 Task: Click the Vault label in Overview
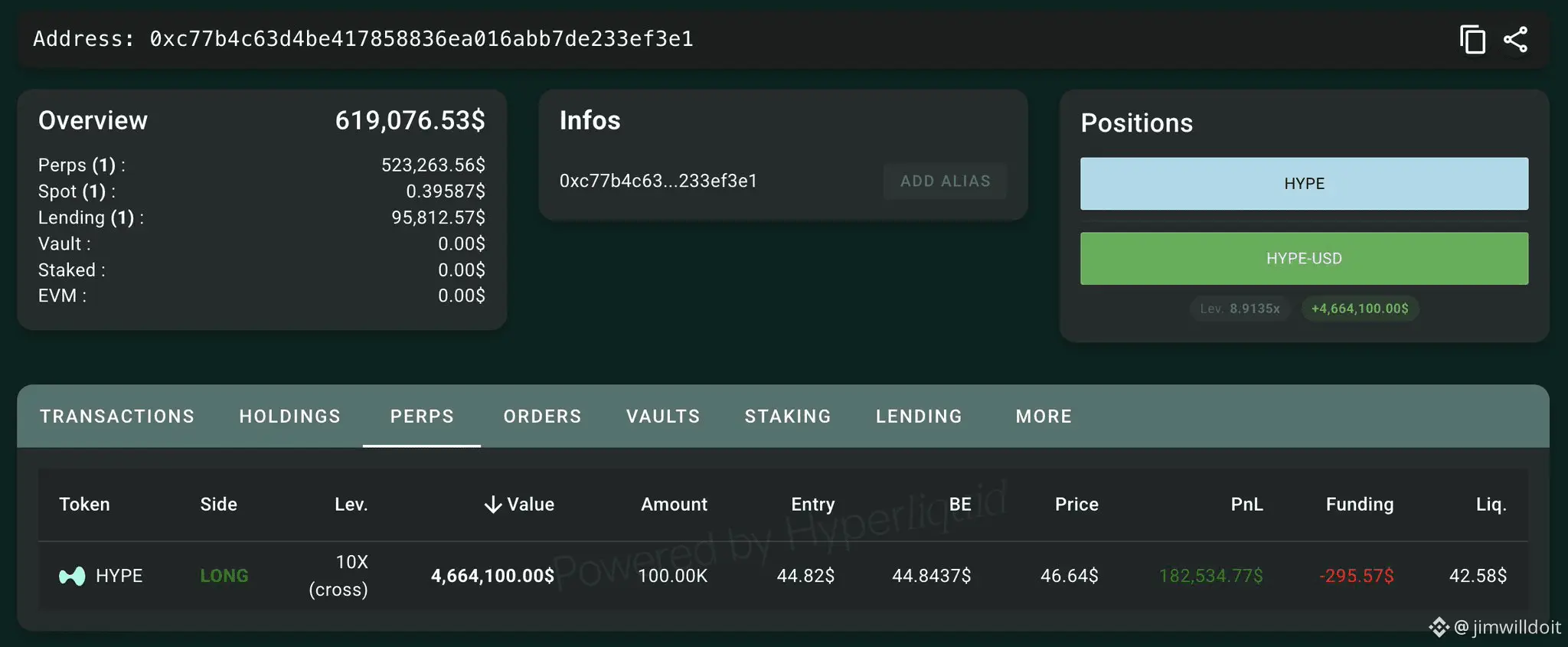pos(64,244)
